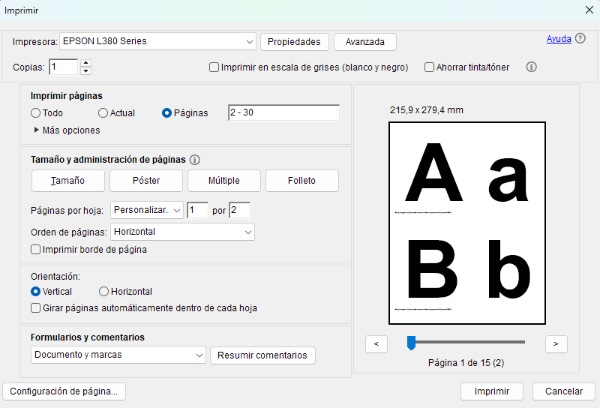600x408 pixels.
Task: Go to previous preview page arrow
Action: click(376, 343)
